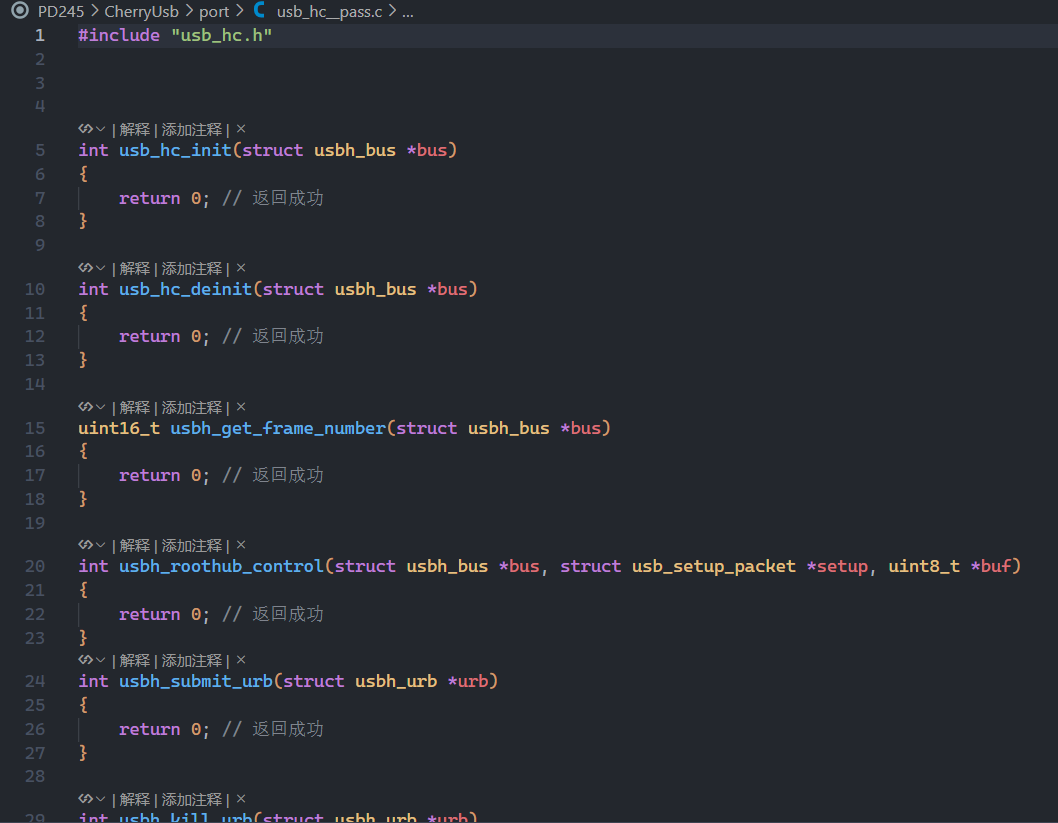Open the port folder breadcrumb

pos(214,12)
